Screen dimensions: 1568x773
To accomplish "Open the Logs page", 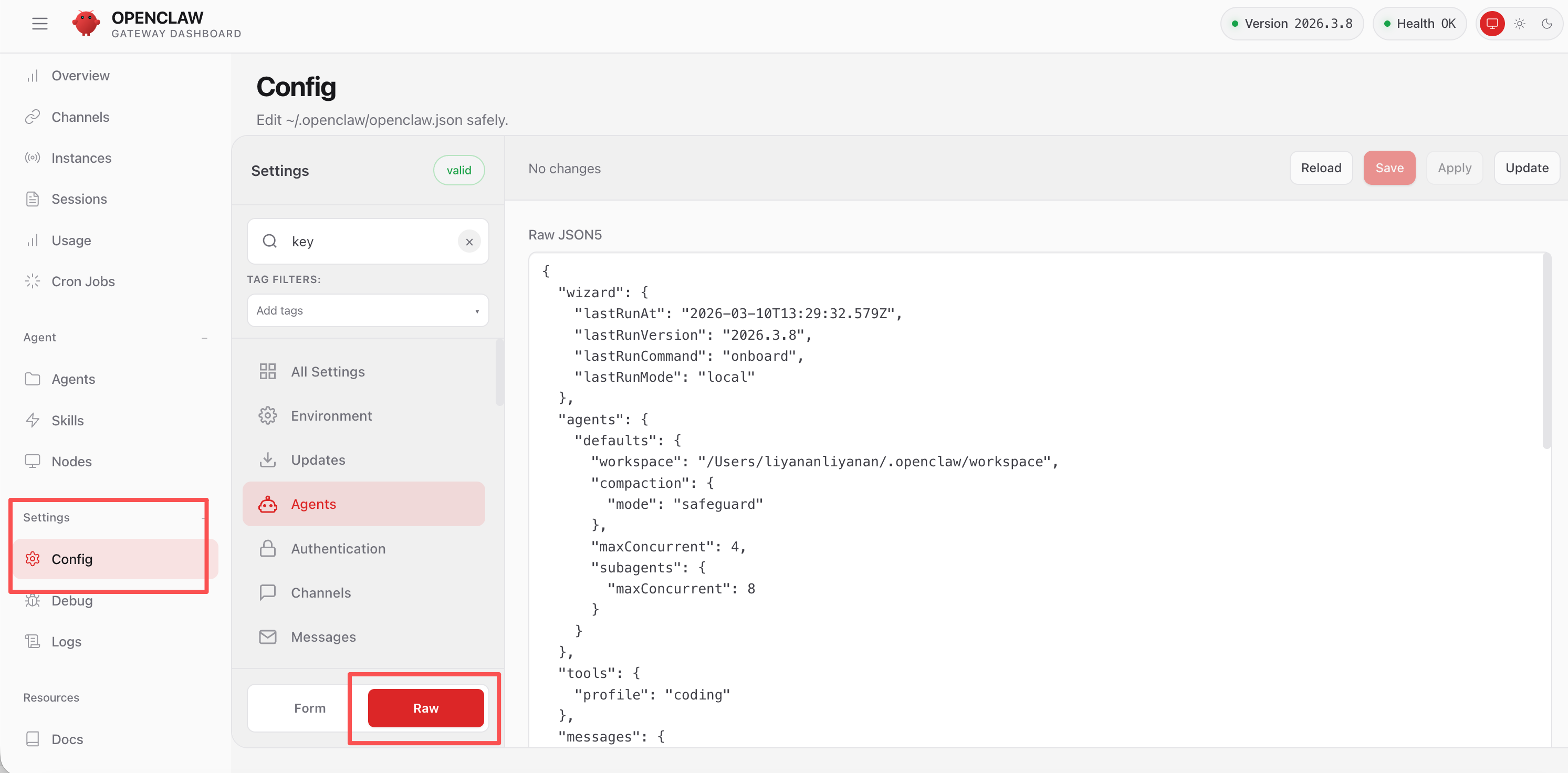I will 66,642.
